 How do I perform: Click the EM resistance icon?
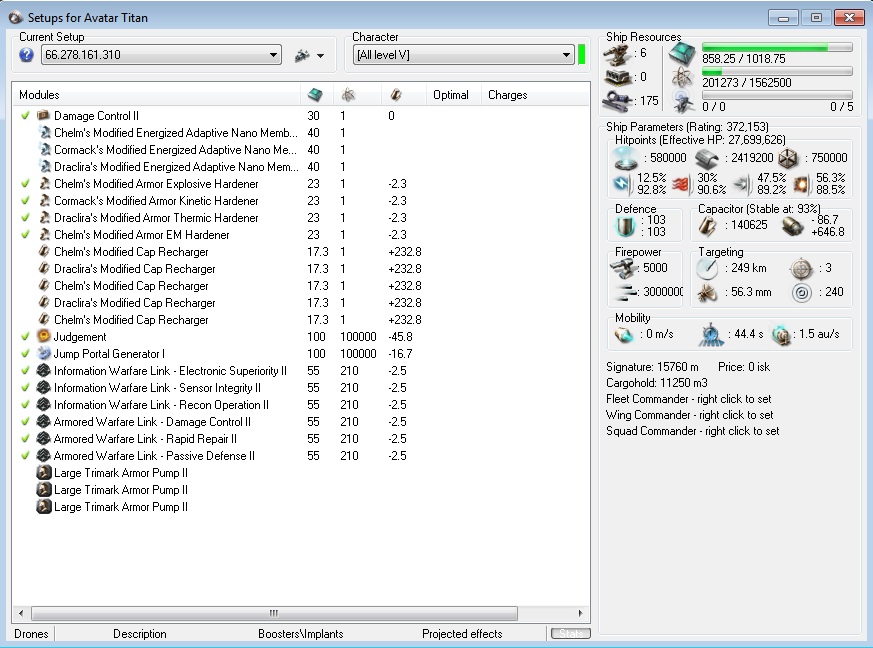coord(622,183)
